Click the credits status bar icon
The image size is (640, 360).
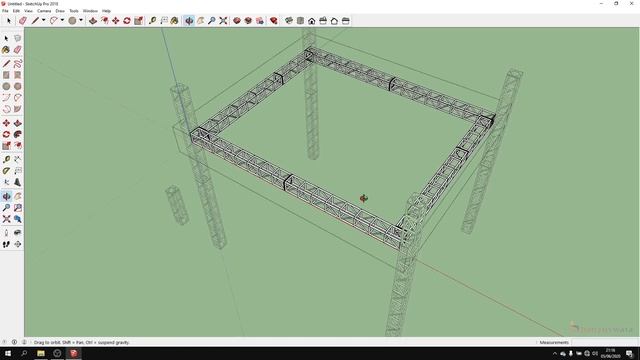[14, 342]
